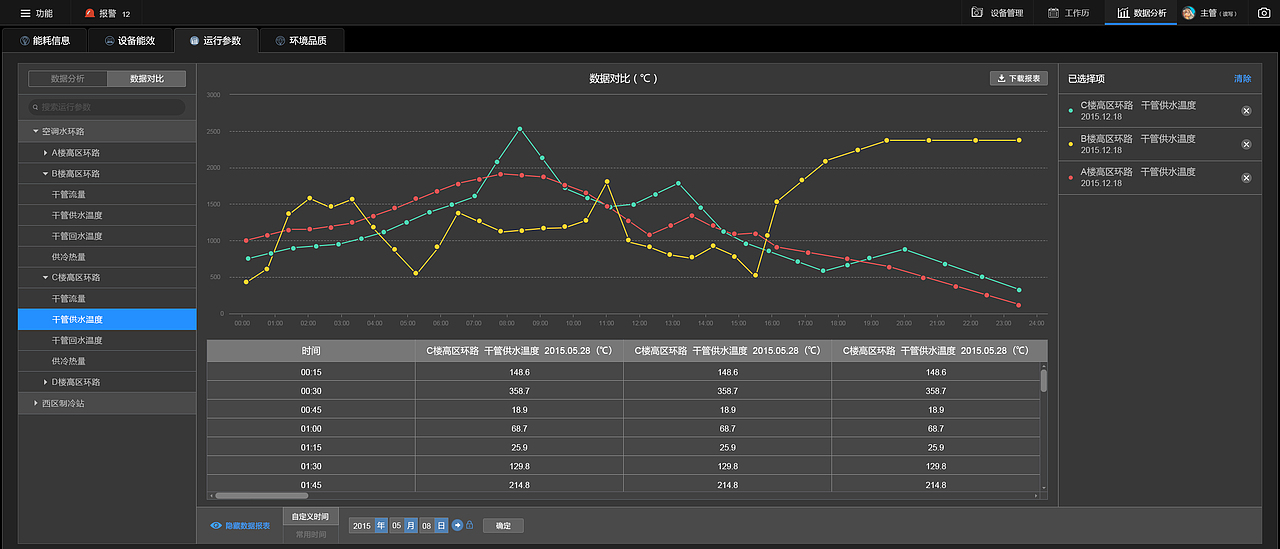
Task: Click the 主管 user avatar
Action: [x=1189, y=13]
